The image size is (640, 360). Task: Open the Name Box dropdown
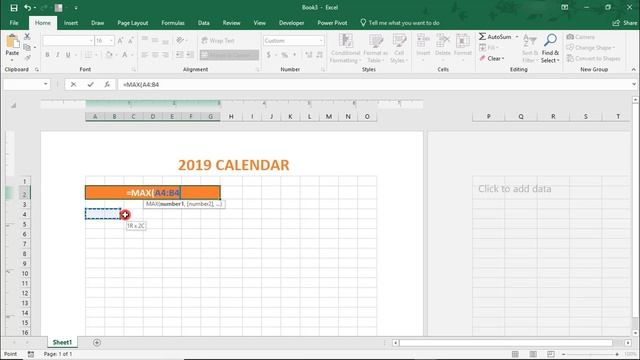(45, 84)
